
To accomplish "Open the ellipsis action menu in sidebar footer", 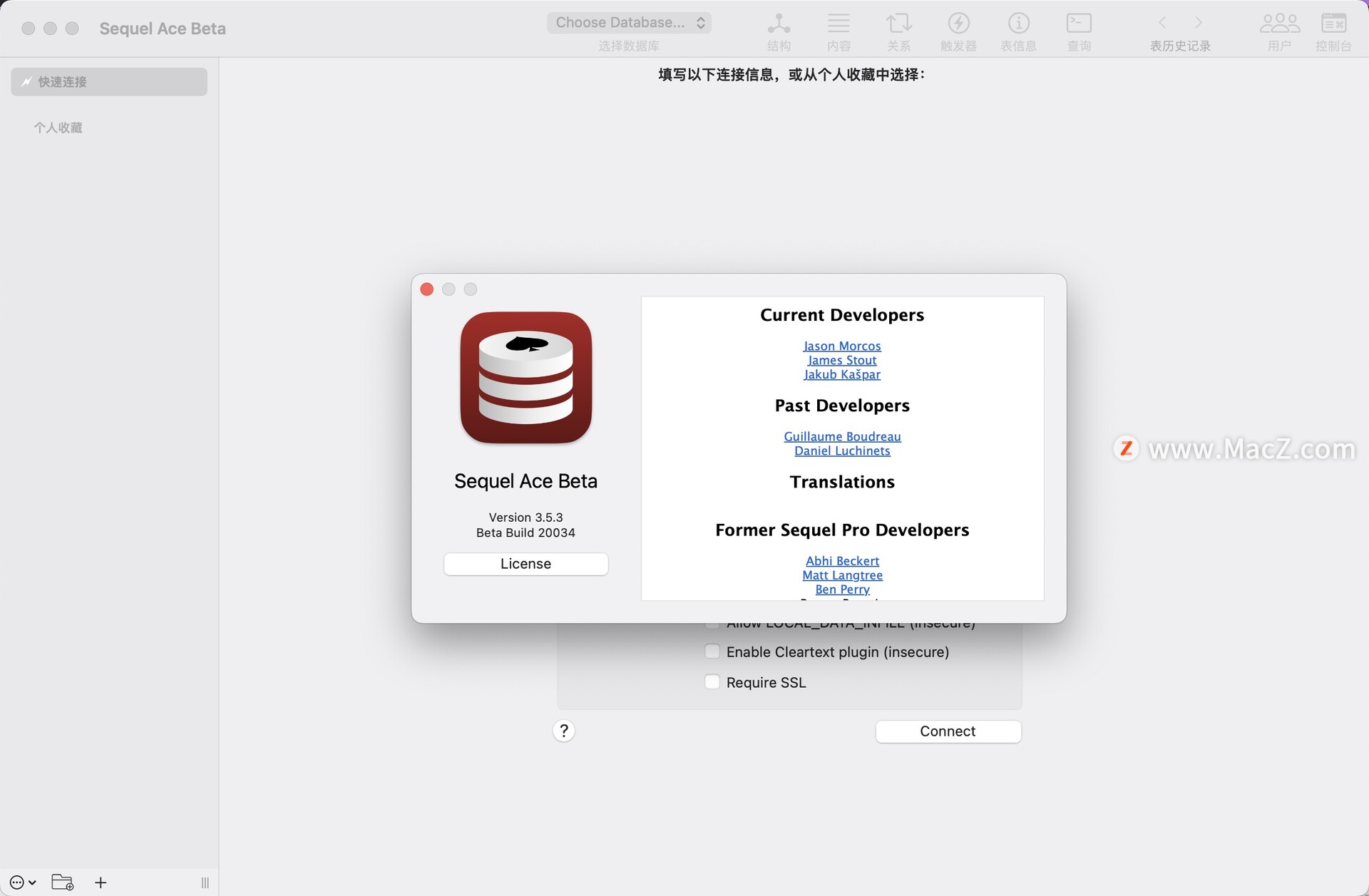I will (23, 882).
